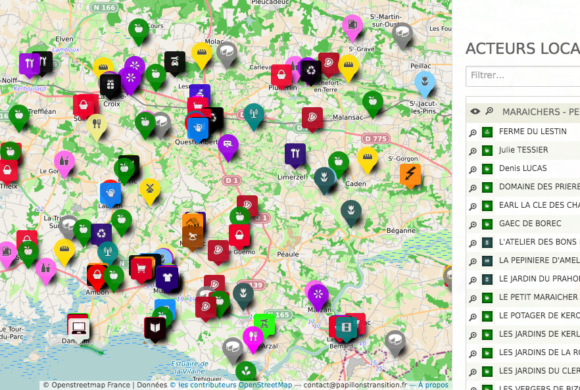This screenshot has height=390, width=580.
Task: Open the black recycling marker near Rochefort-en-Terre
Action: coord(311,71)
